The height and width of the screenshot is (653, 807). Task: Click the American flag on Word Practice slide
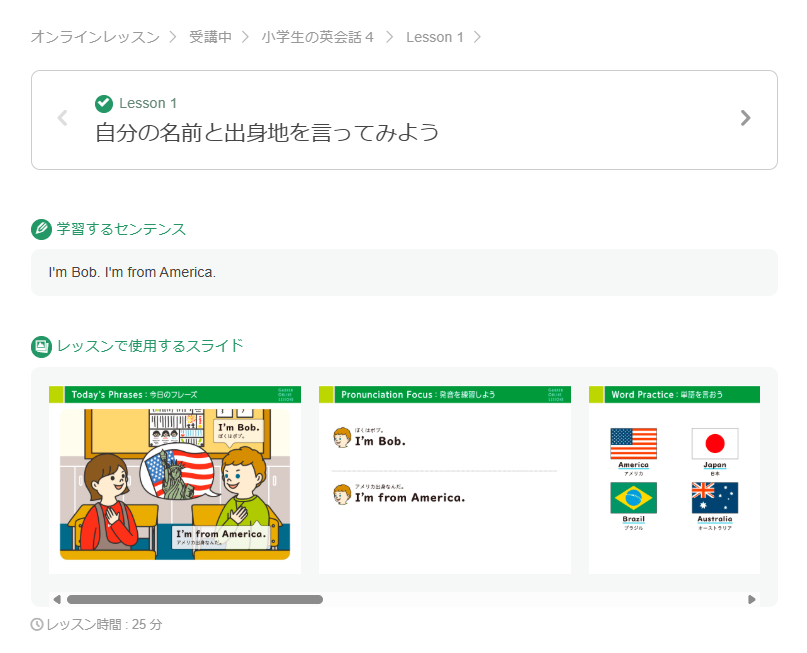point(633,443)
